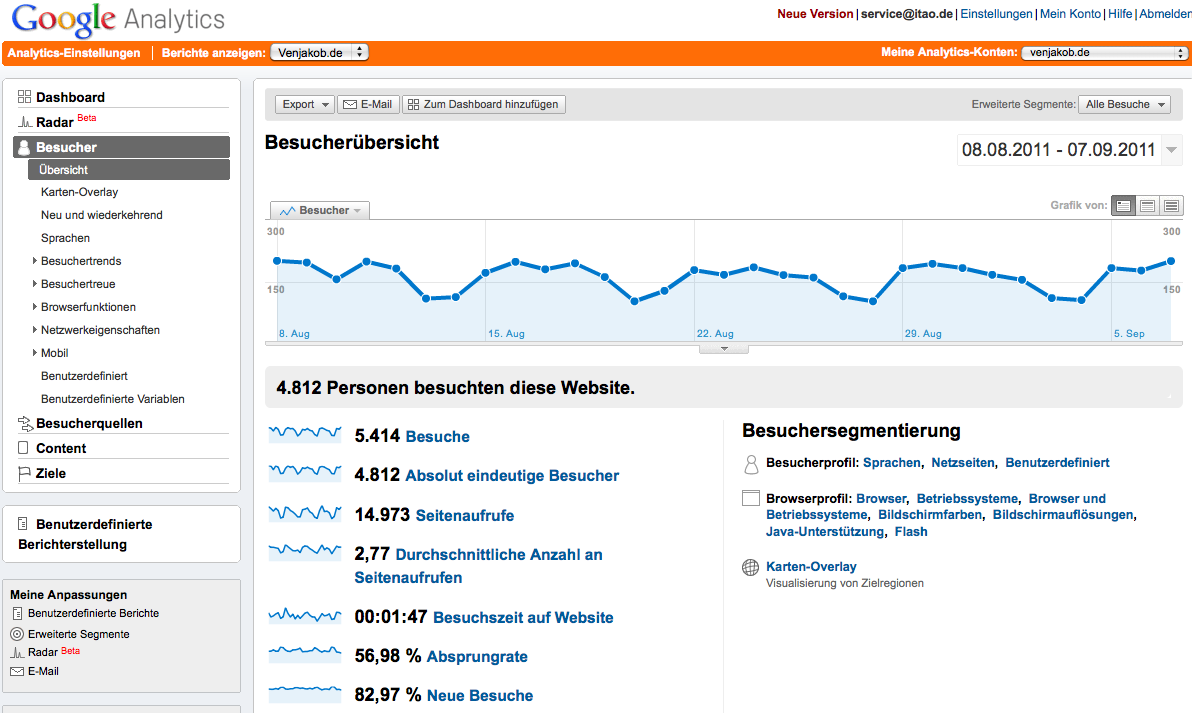Click the date range field 08.08.2011 - 07.09.2011
This screenshot has height=713, width=1192.
(x=1058, y=150)
